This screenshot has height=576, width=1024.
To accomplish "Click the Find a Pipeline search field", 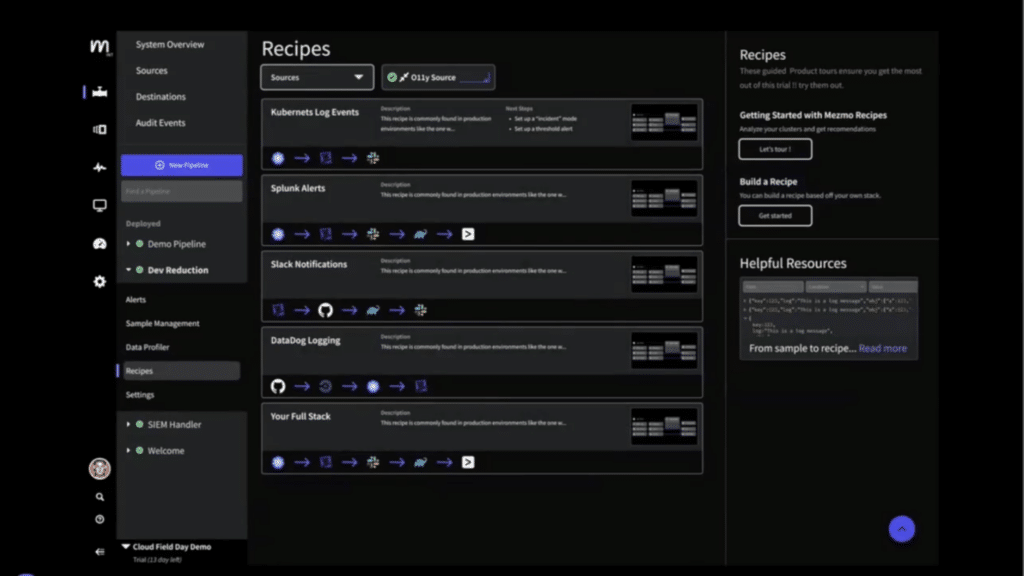I will click(x=182, y=191).
